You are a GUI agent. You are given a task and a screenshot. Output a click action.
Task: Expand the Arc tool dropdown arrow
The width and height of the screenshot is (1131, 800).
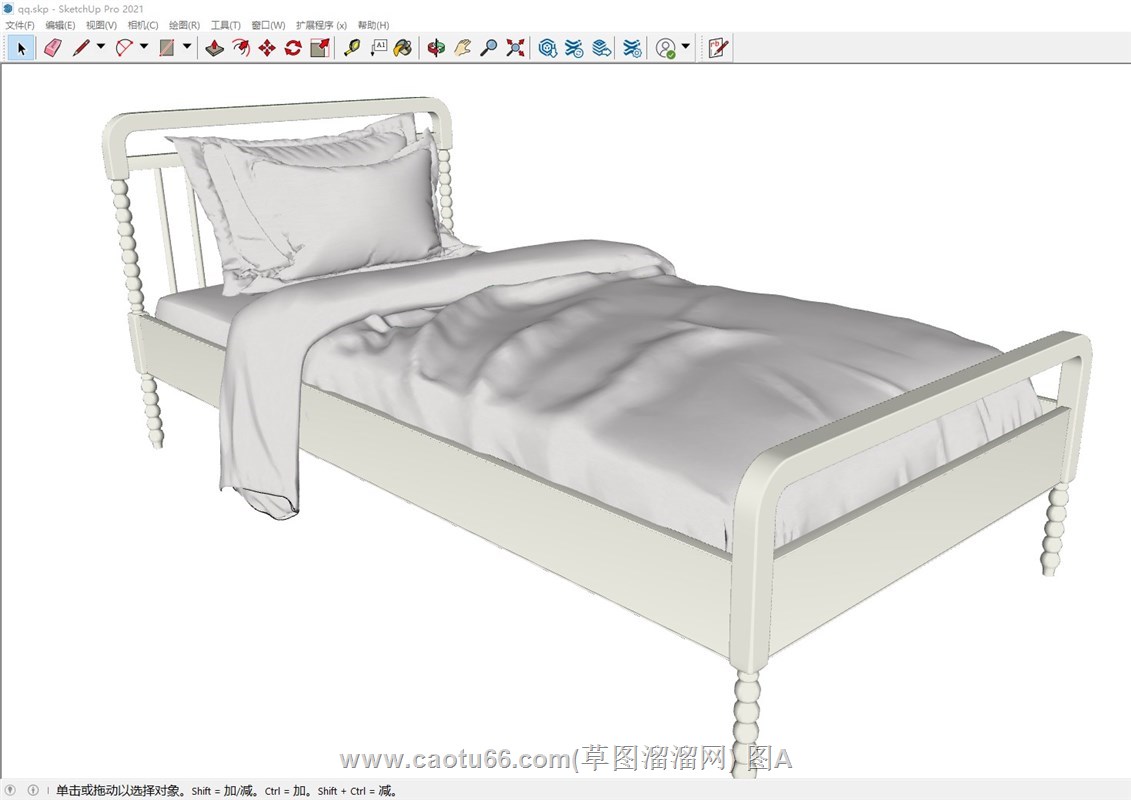[x=144, y=46]
